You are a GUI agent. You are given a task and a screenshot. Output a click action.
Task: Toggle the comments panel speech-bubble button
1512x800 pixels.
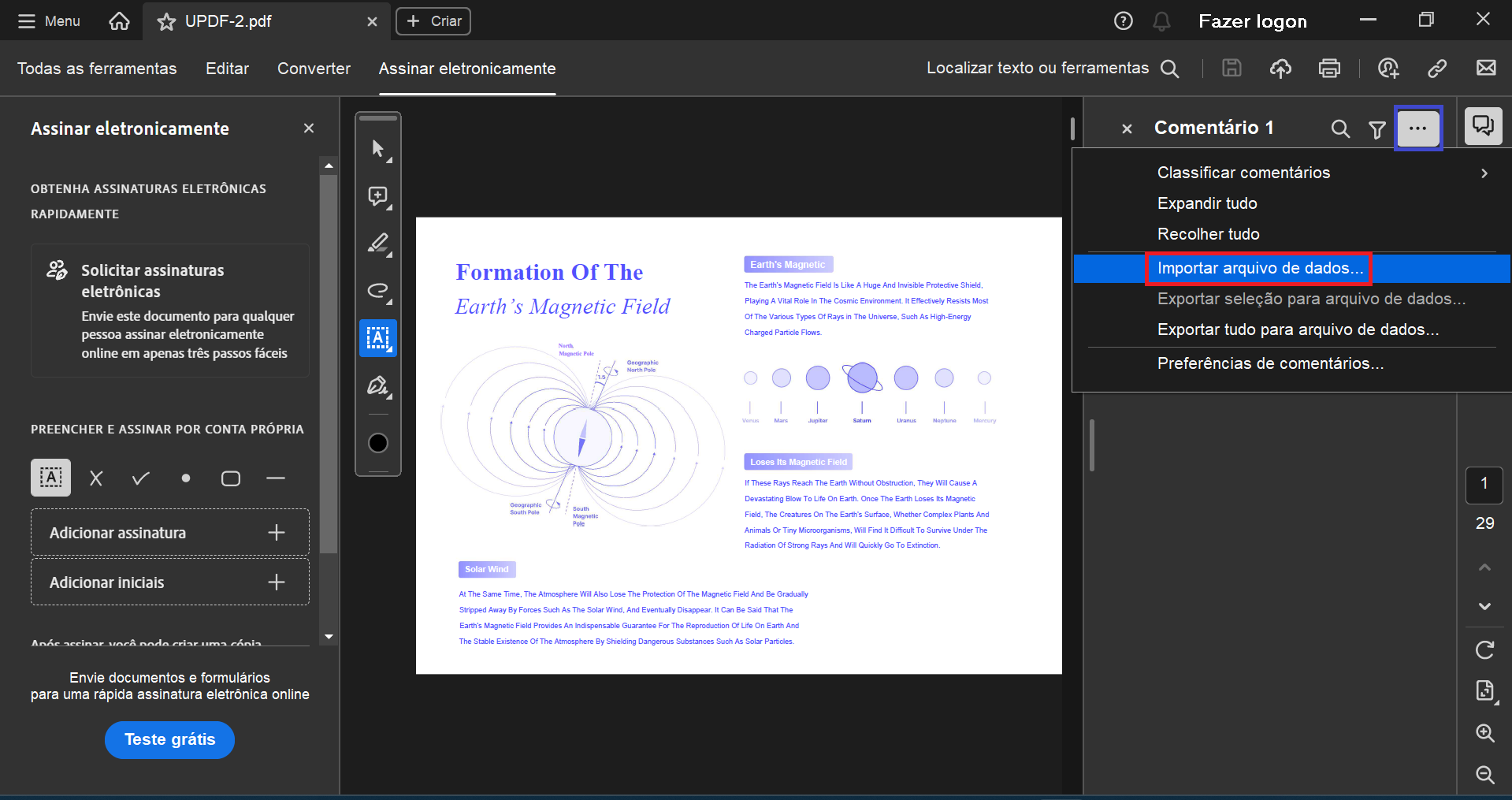(1484, 126)
